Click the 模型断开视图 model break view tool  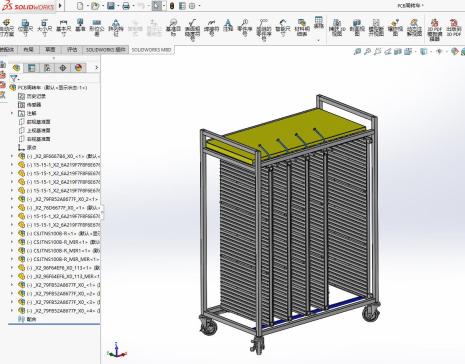pos(376,27)
